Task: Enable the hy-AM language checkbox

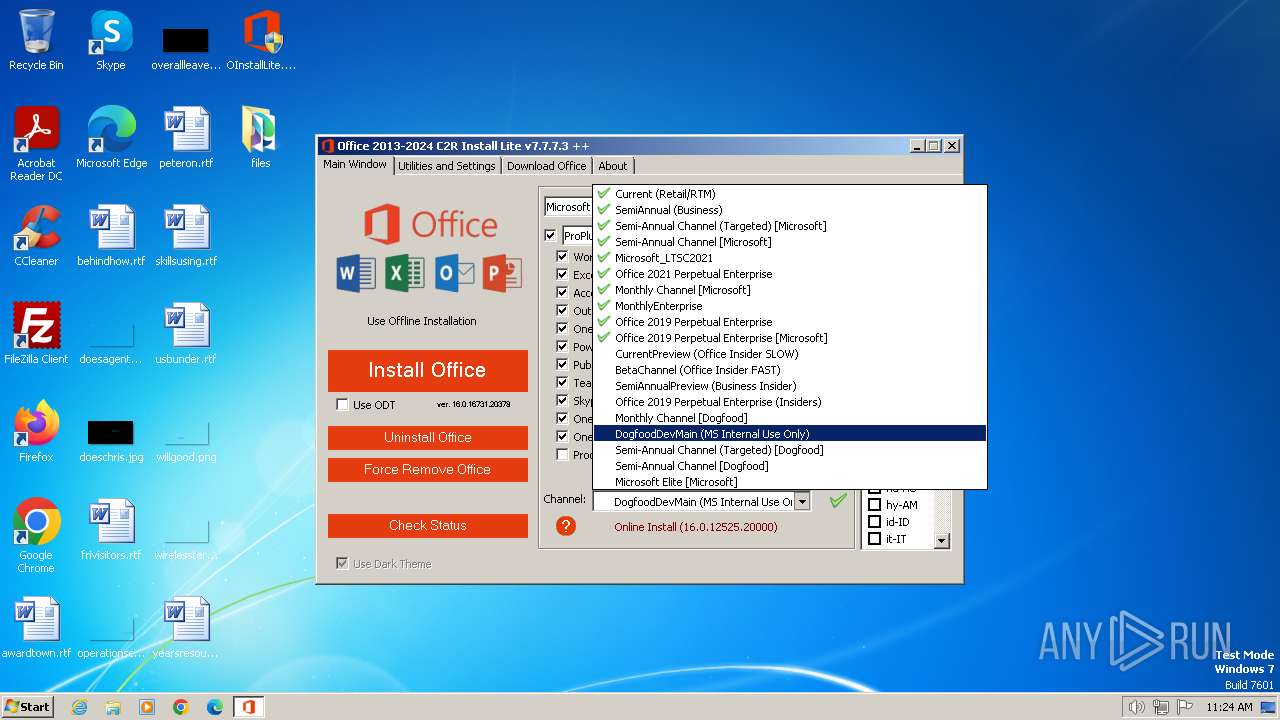Action: click(x=874, y=505)
